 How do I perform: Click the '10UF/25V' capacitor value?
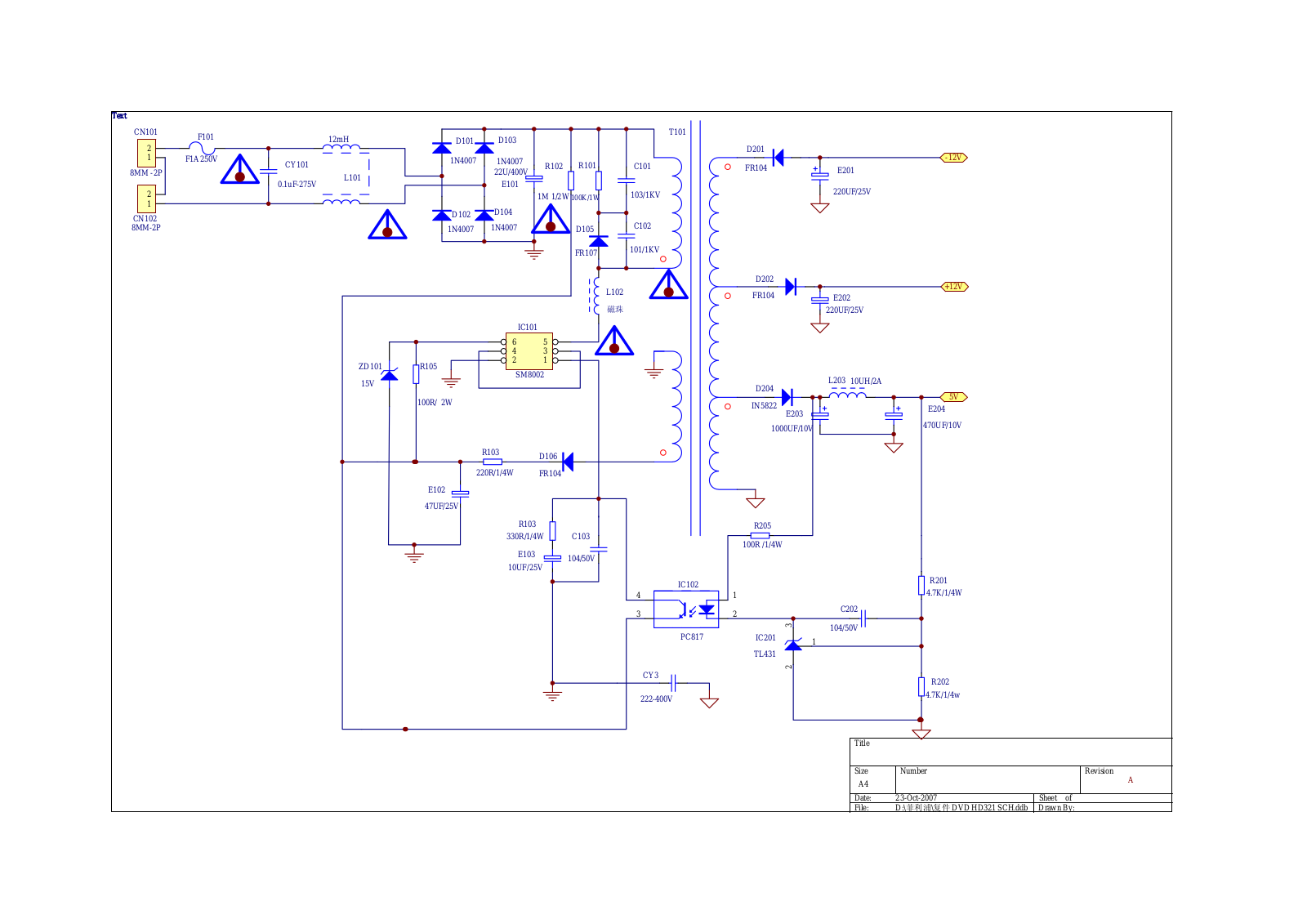pyautogui.click(x=524, y=568)
